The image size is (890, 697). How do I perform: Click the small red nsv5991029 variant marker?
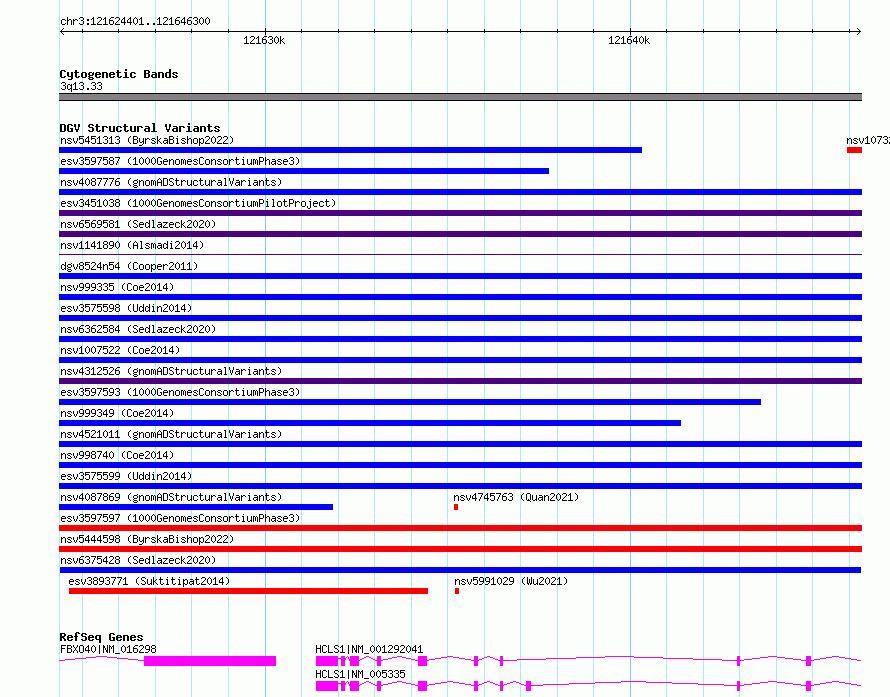point(457,591)
